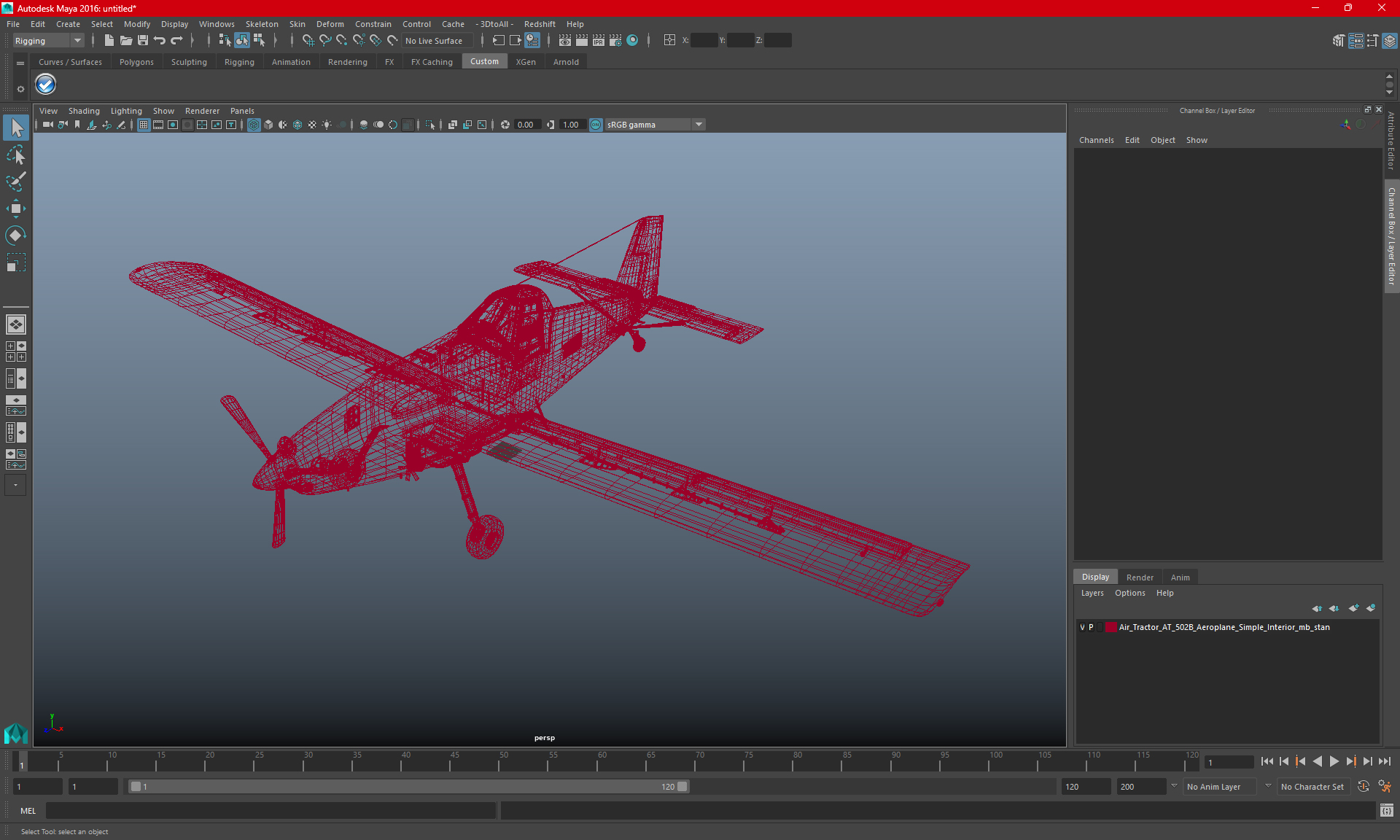
Task: Render current frame with clapperboard icon
Action: point(582,41)
